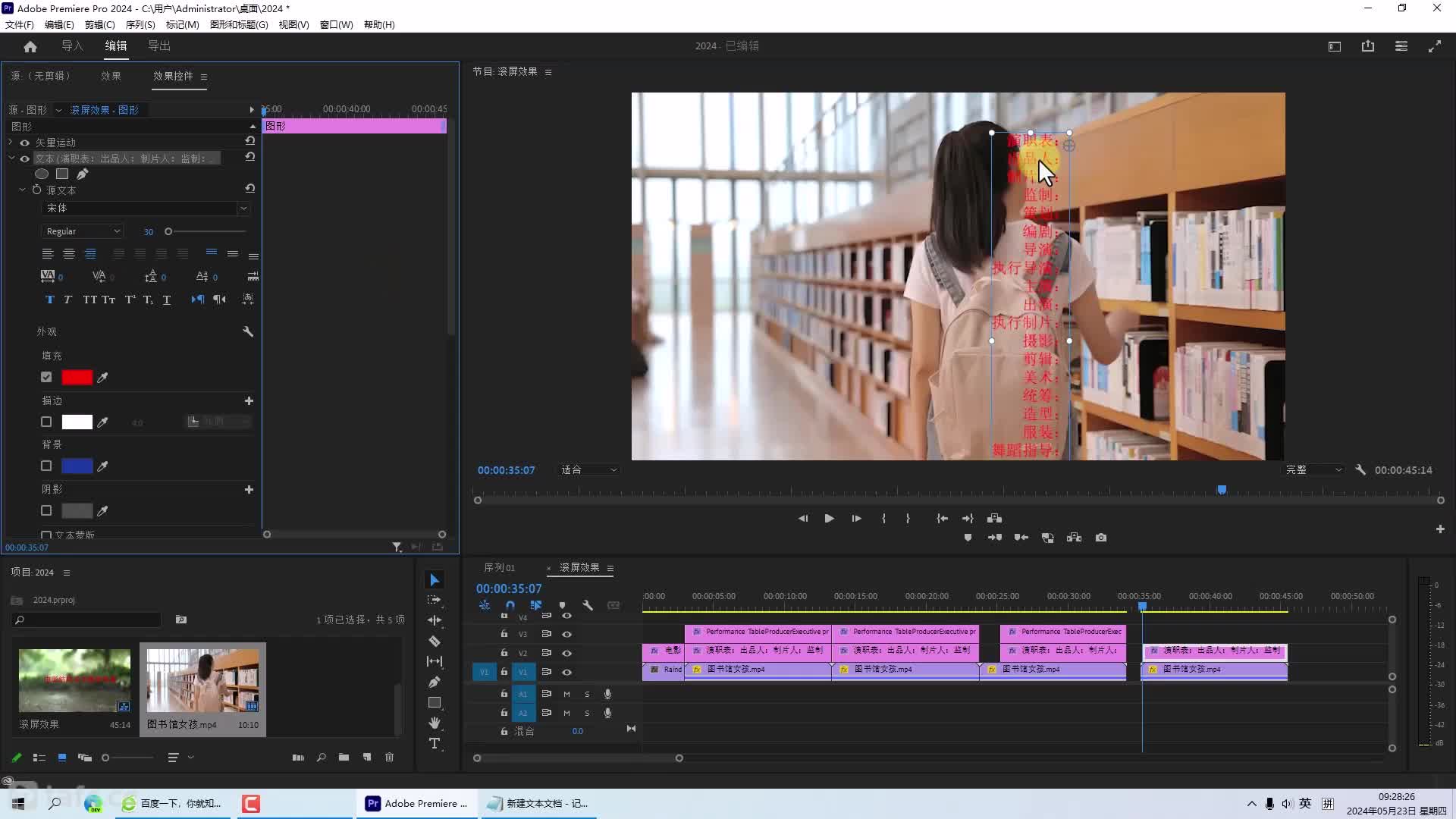
Task: Click the Mark In button
Action: [883, 519]
